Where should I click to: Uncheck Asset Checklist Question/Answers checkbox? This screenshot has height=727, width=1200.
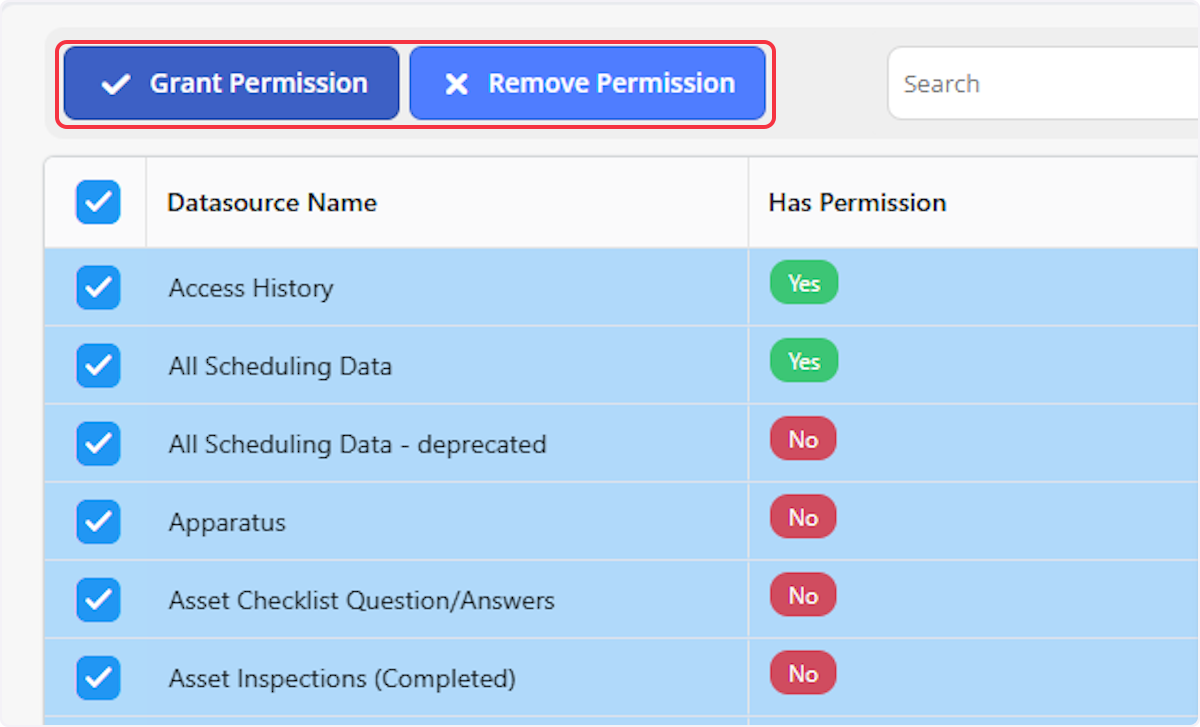[98, 600]
